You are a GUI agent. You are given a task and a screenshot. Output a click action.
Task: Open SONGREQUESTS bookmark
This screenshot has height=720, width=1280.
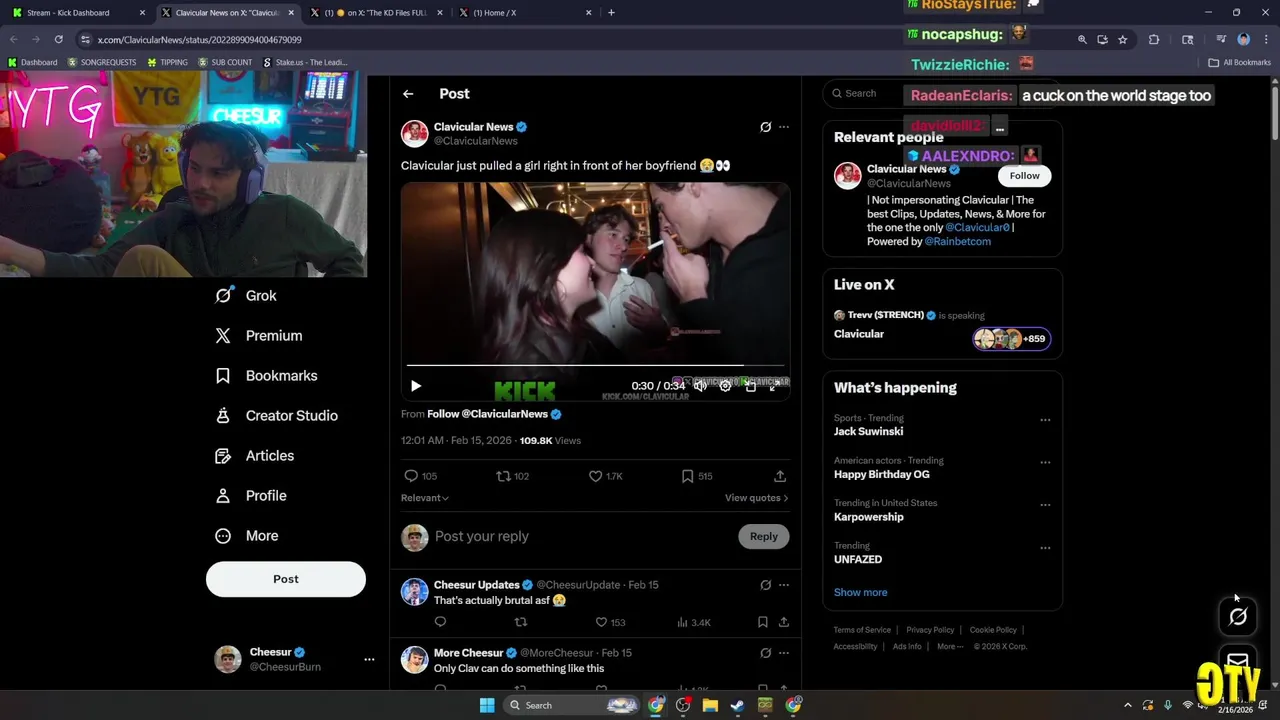[102, 62]
